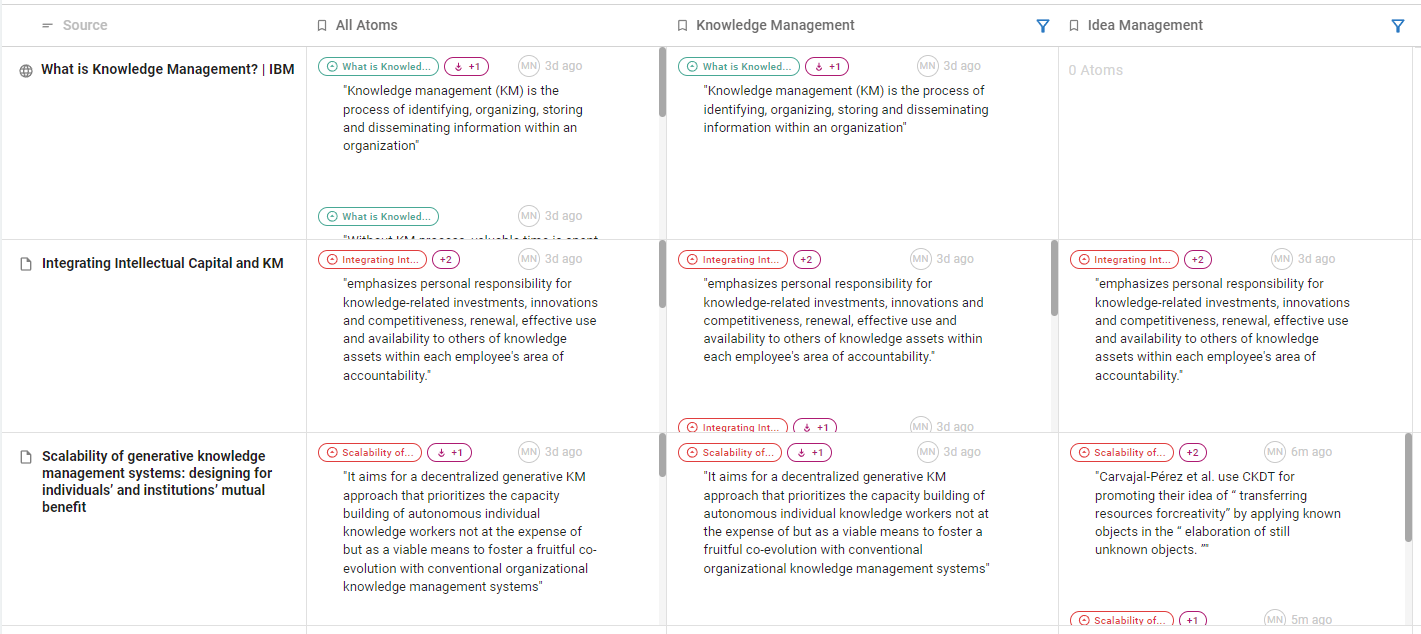This screenshot has width=1421, height=634.
Task: Click the Knowledge Management column header
Action: click(775, 26)
